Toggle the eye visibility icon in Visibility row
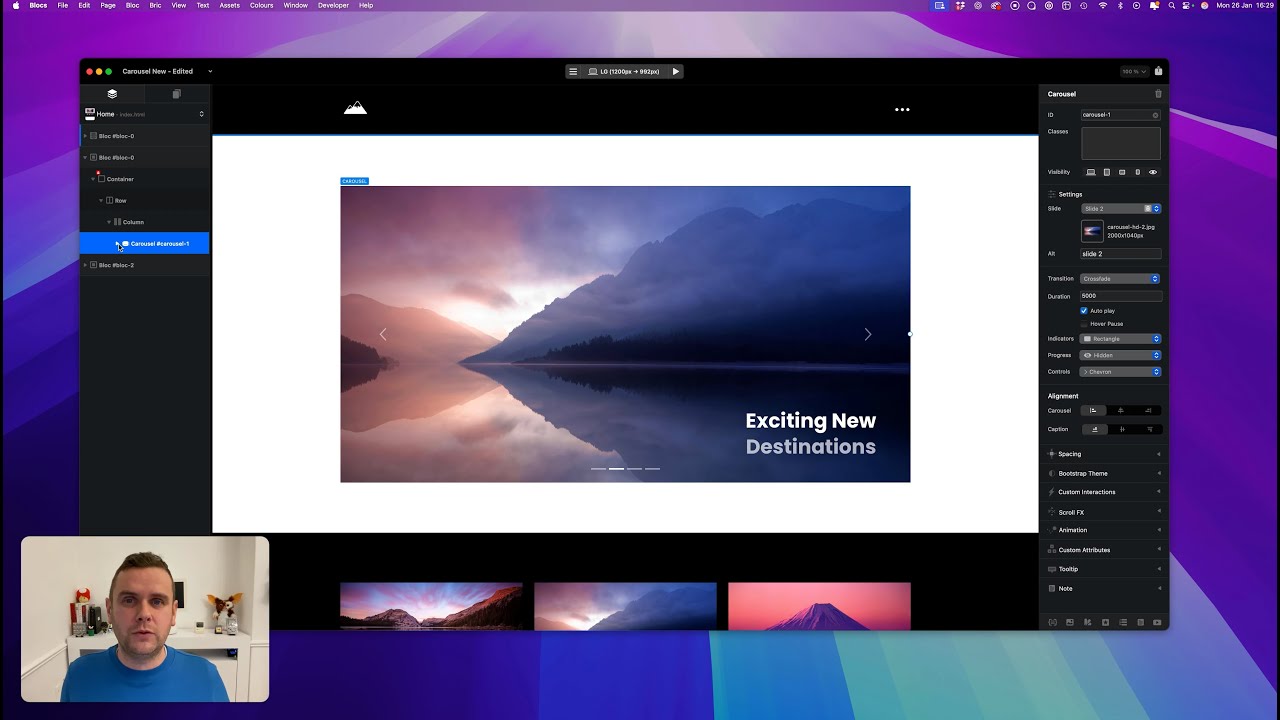Viewport: 1280px width, 720px height. tap(1152, 172)
